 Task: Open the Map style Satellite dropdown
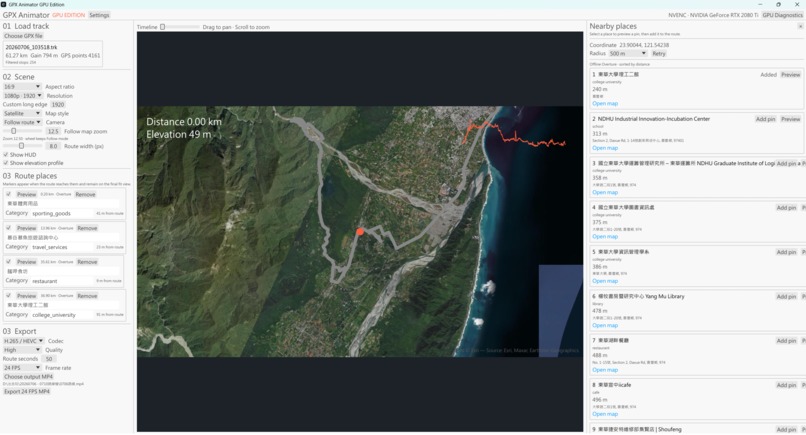[x=22, y=113]
